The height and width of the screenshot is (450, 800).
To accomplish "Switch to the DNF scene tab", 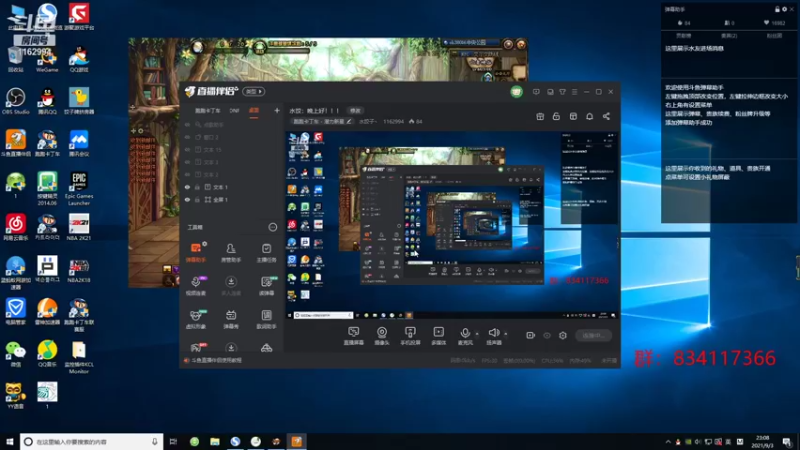I will (234, 111).
